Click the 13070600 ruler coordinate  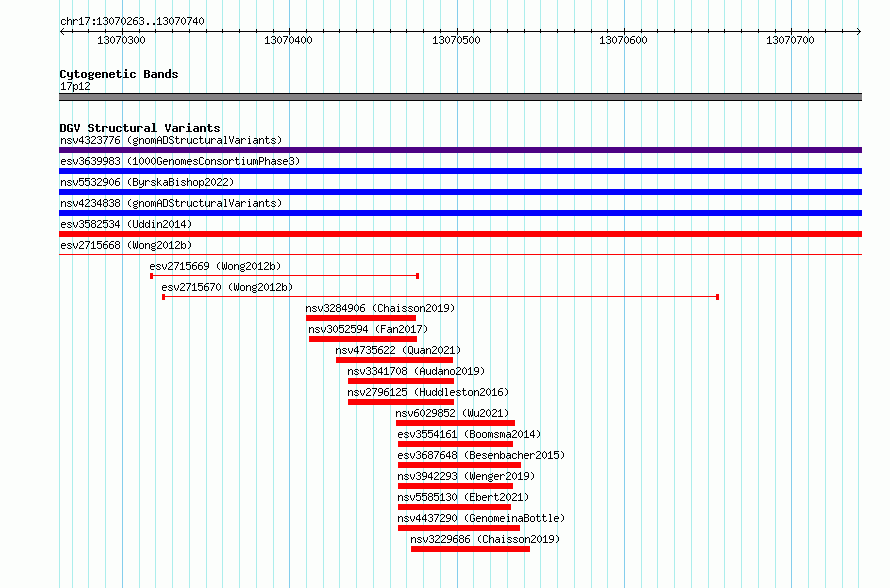623,40
